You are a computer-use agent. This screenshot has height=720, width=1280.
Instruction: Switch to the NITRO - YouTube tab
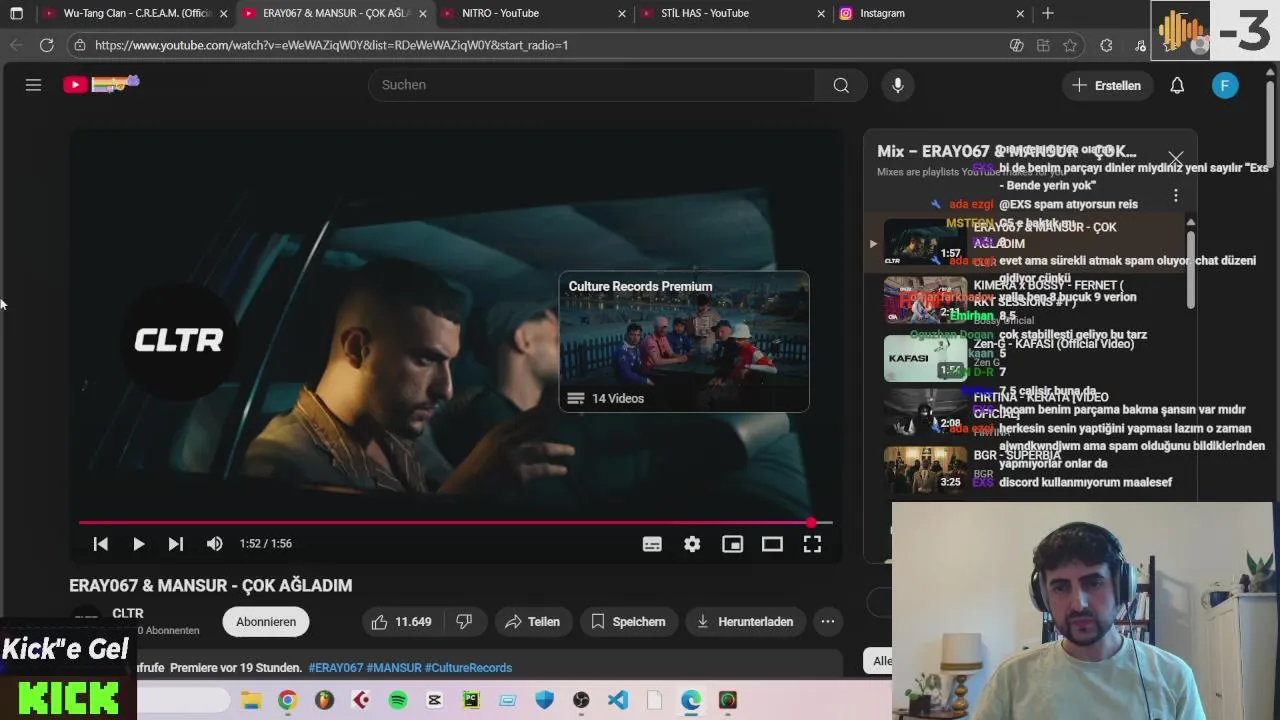(533, 13)
